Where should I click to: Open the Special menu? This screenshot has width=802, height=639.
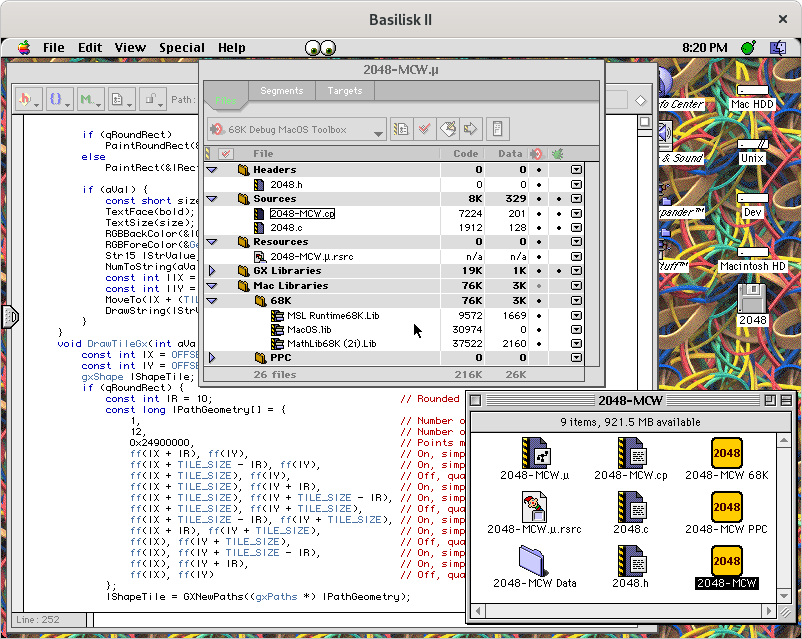pos(182,48)
